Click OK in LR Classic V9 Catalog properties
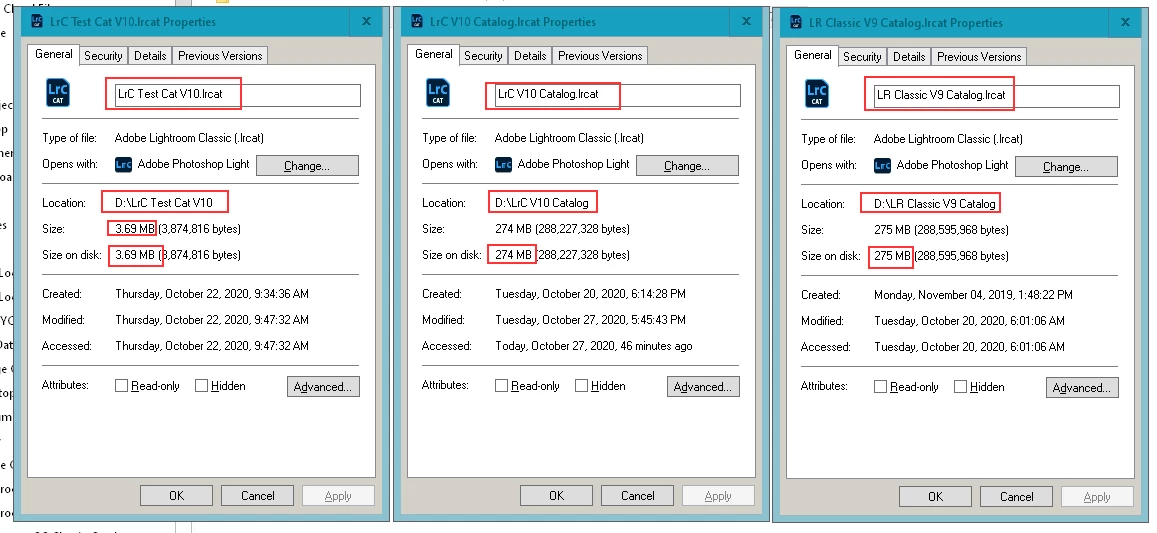Image resolution: width=1157 pixels, height=533 pixels. pyautogui.click(x=935, y=496)
